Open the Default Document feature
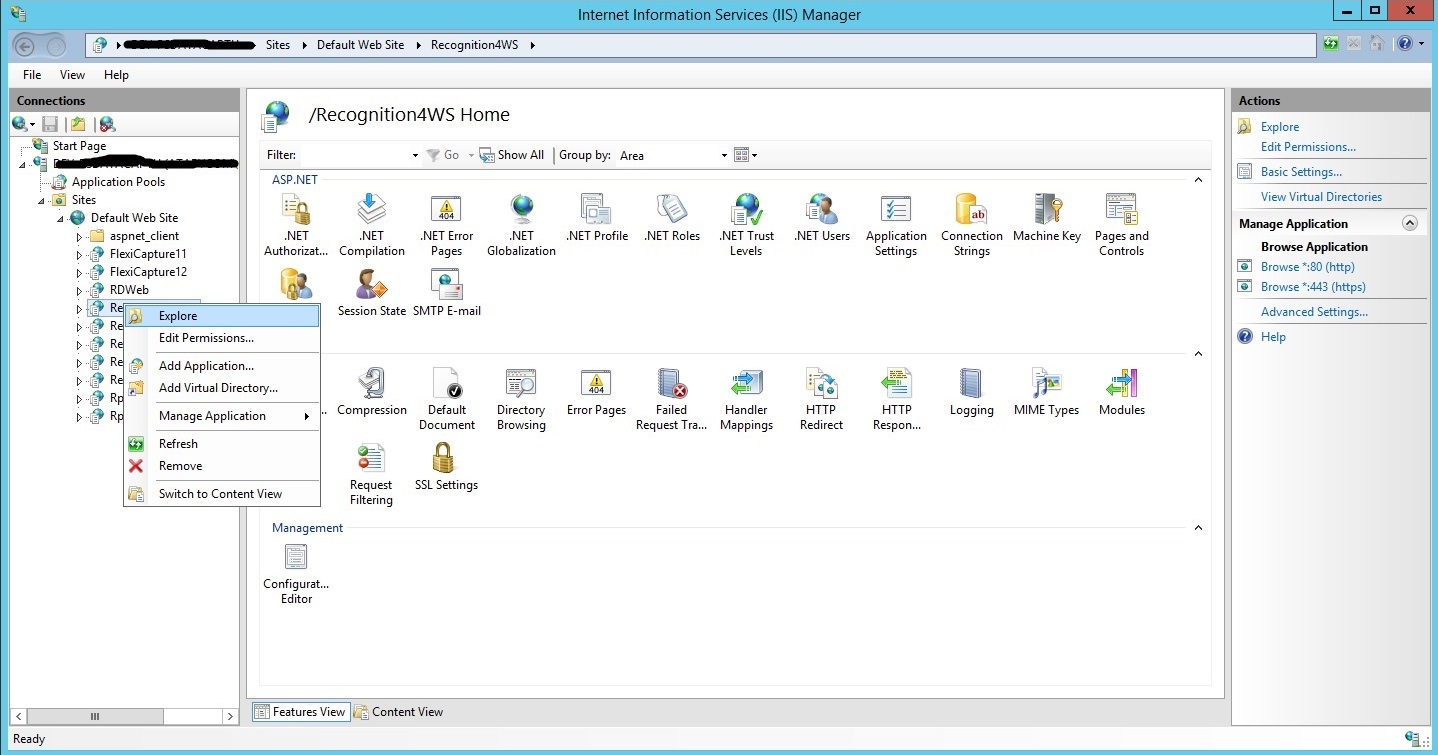 [446, 399]
